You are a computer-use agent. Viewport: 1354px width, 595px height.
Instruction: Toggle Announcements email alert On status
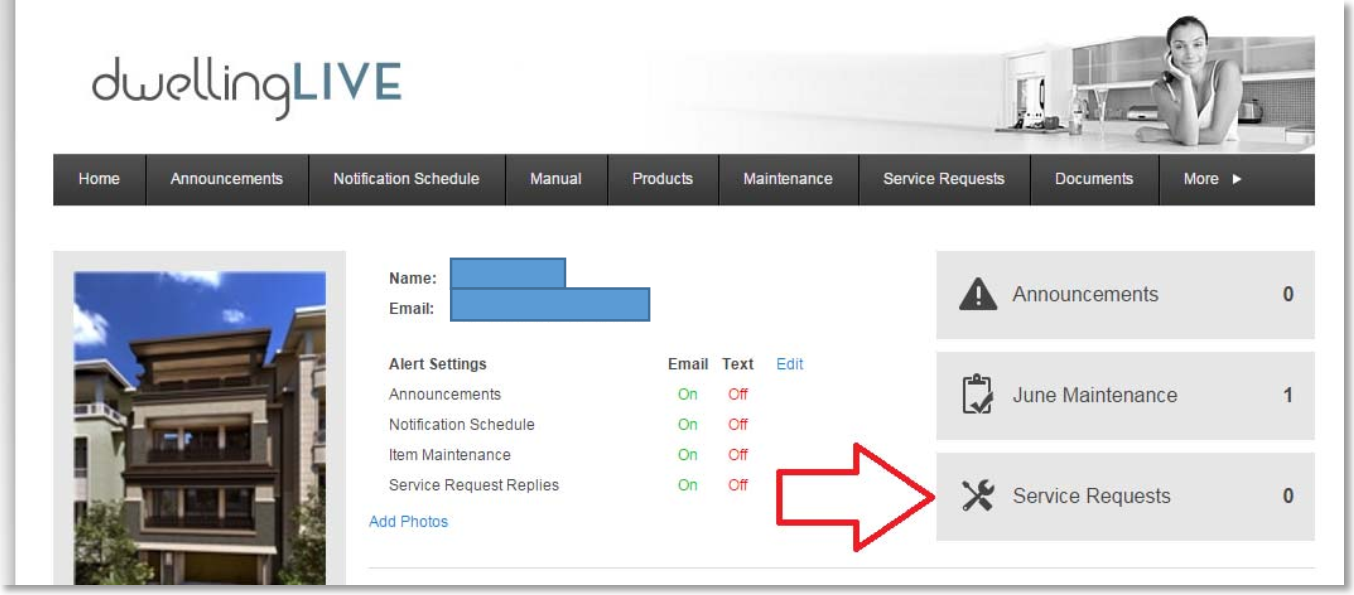[x=688, y=395]
